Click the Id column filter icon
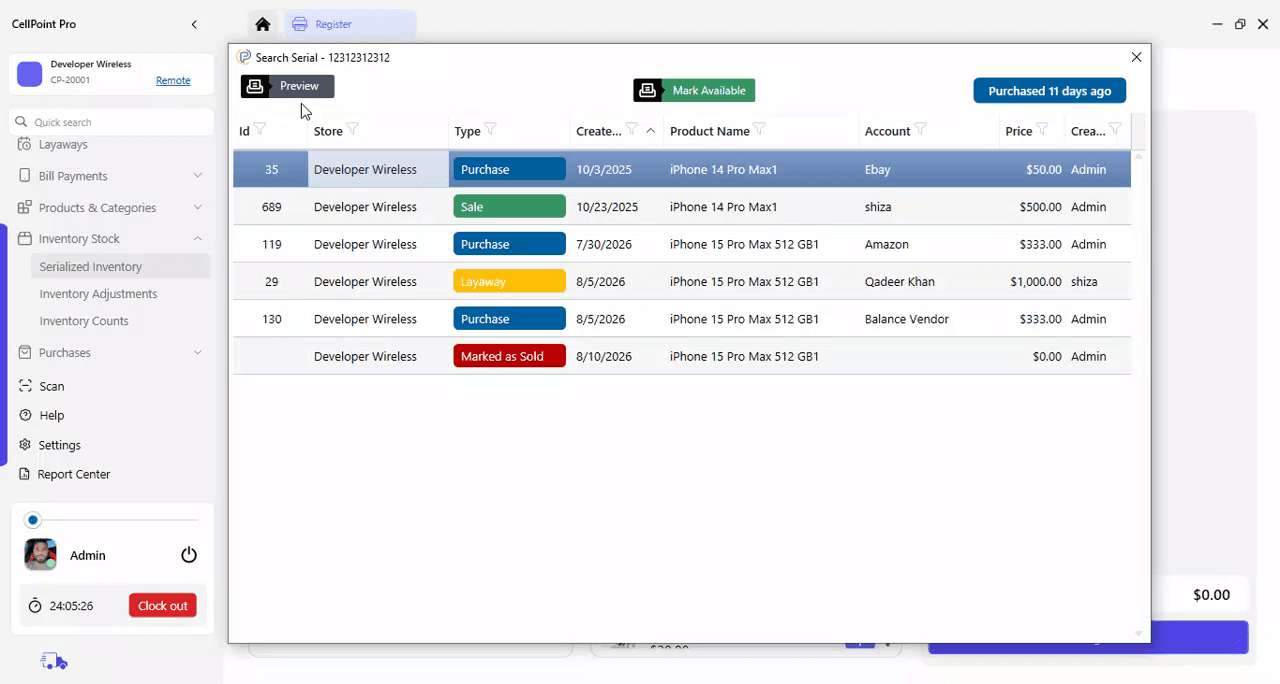The height and width of the screenshot is (684, 1280). click(260, 129)
